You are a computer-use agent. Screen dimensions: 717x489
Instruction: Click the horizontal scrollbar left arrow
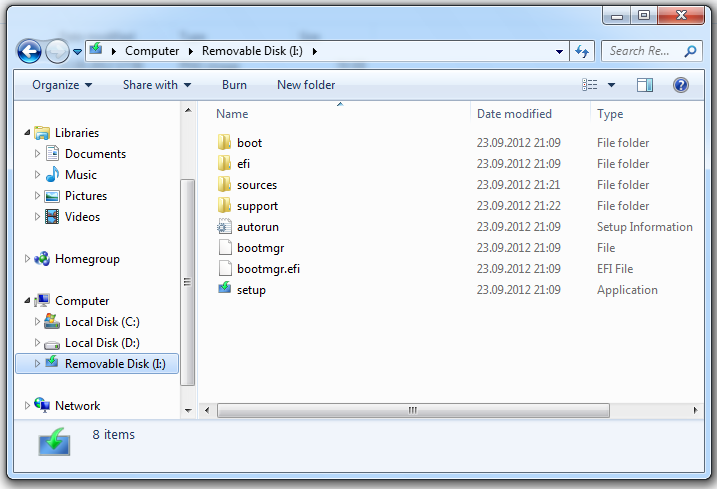207,410
